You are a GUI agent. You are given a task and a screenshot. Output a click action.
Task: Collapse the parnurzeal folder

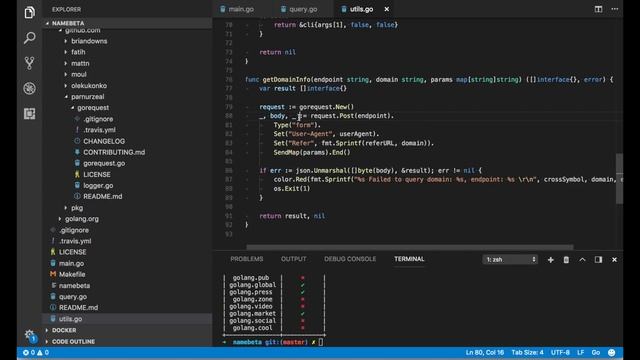(87, 97)
